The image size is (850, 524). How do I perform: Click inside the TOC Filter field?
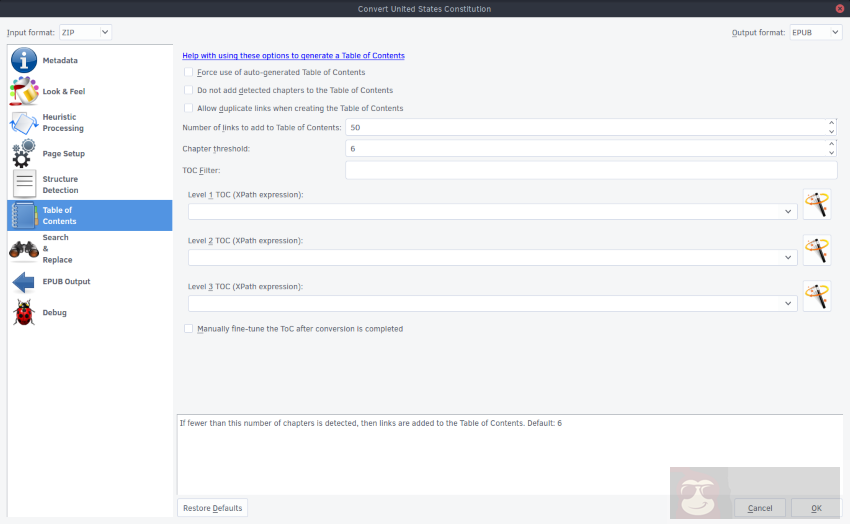click(590, 170)
